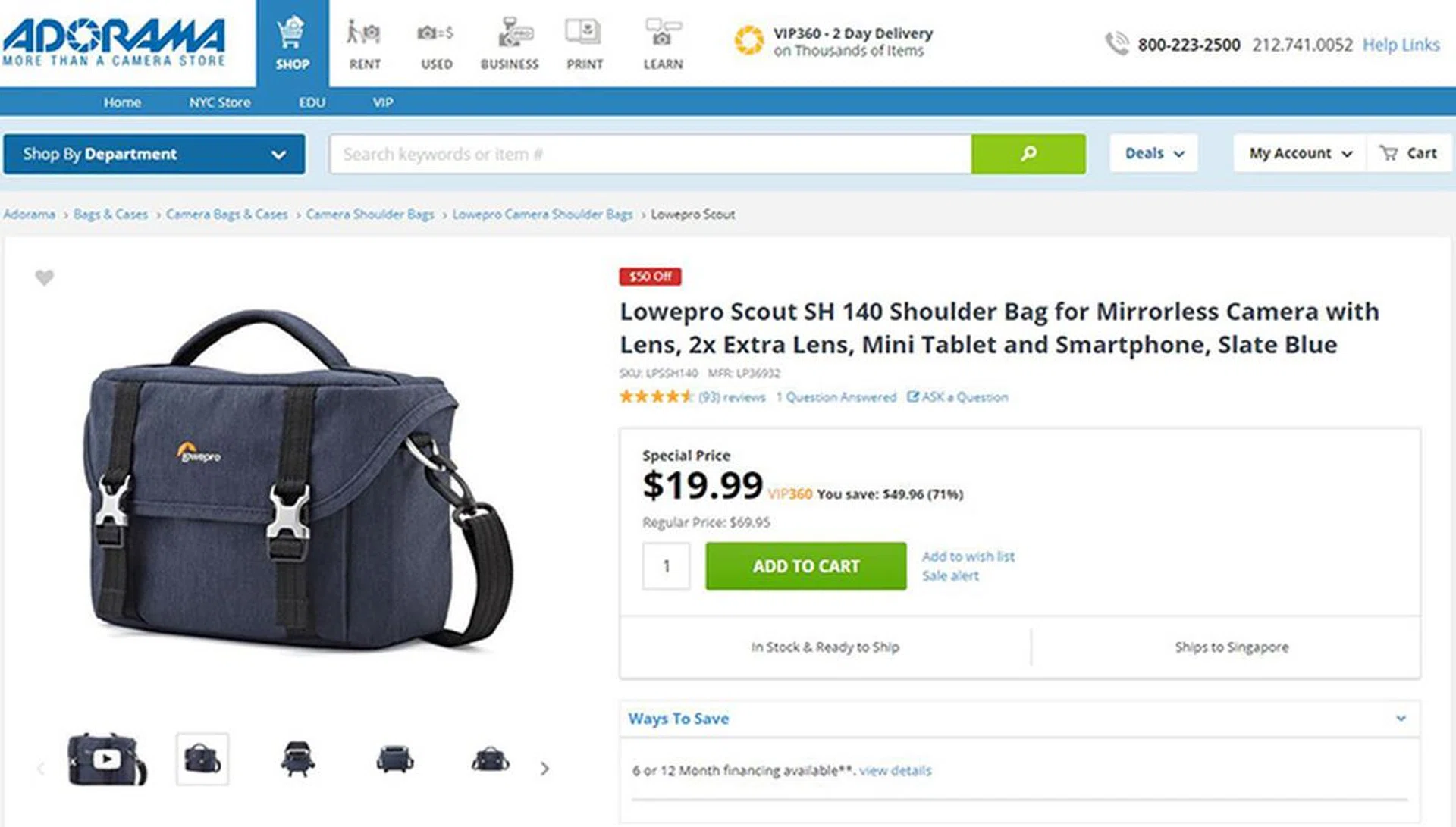Favorite the product with heart icon
This screenshot has width=1456, height=827.
click(45, 278)
